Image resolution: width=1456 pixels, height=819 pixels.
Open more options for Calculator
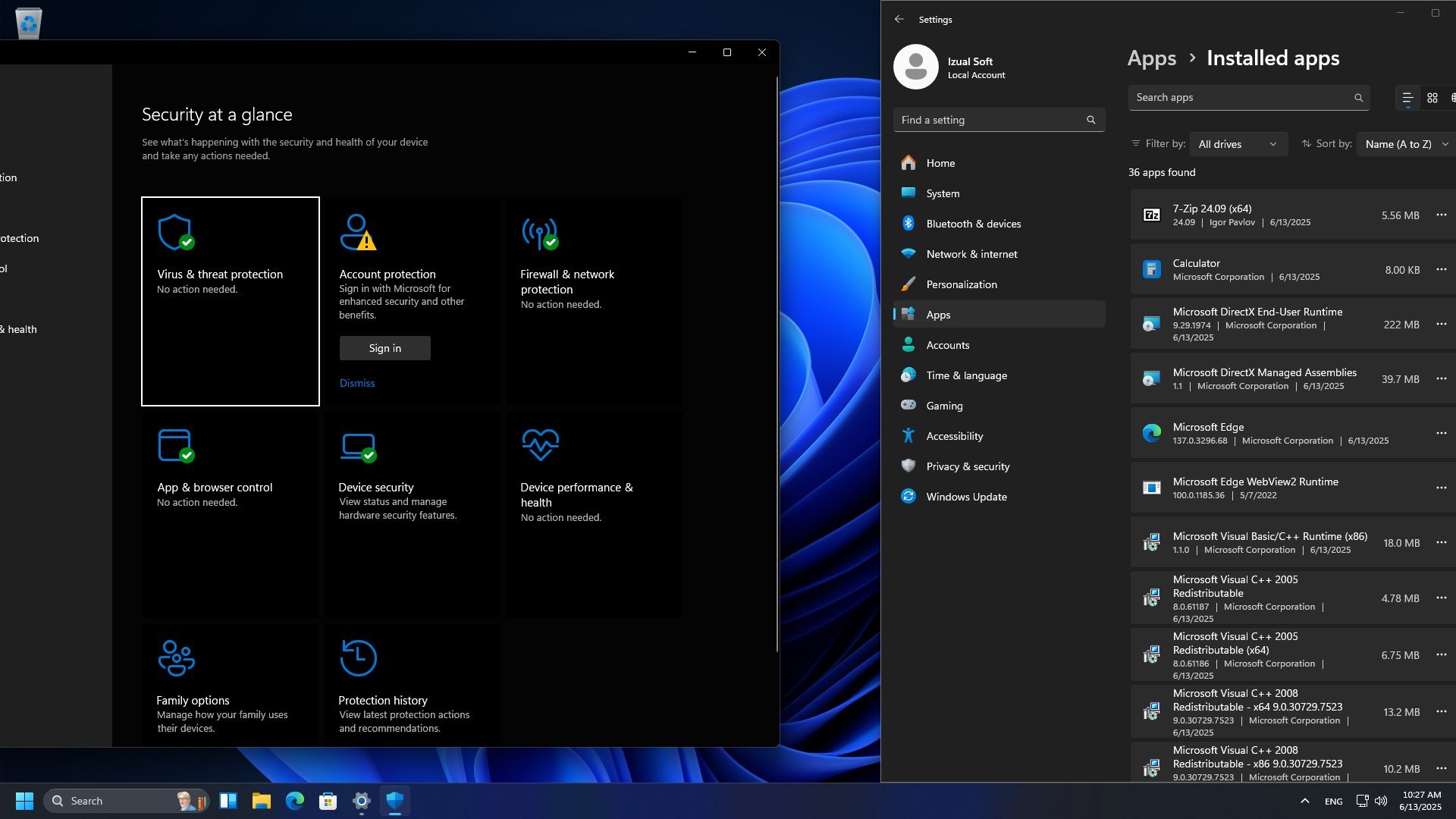[1442, 270]
